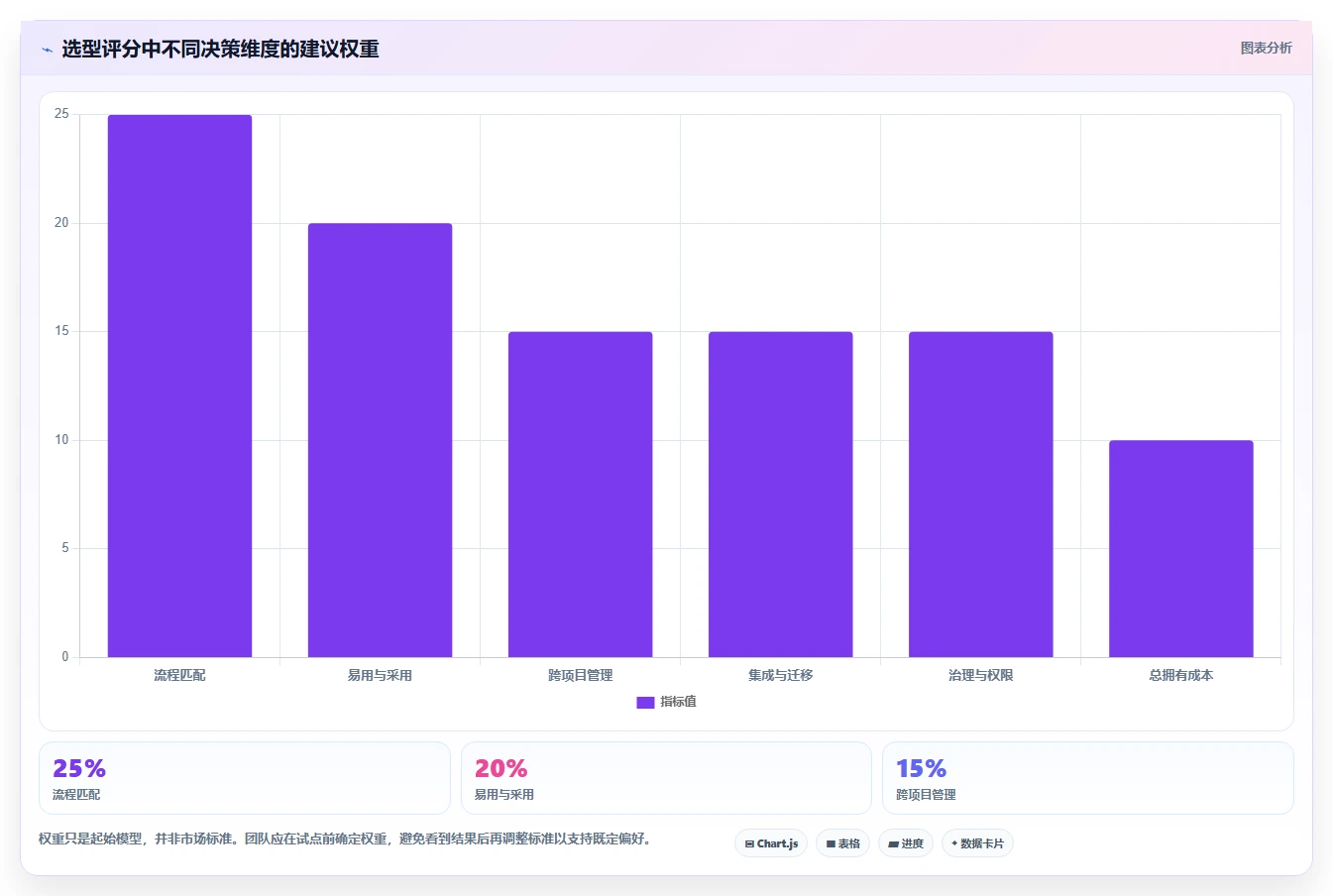Screen dimensions: 1333x896
Task: Select the 表格 tag chip
Action: point(842,843)
